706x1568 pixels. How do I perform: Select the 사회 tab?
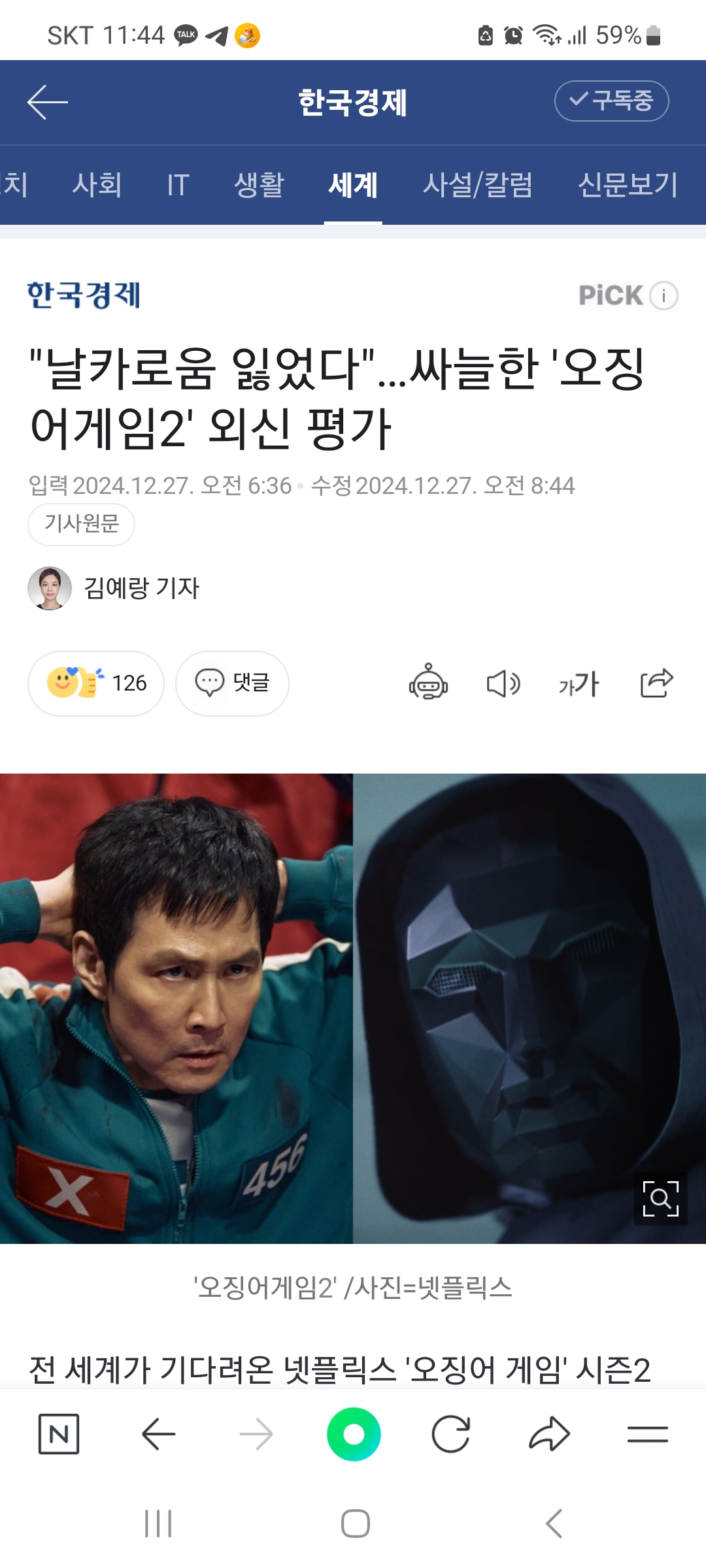point(97,185)
